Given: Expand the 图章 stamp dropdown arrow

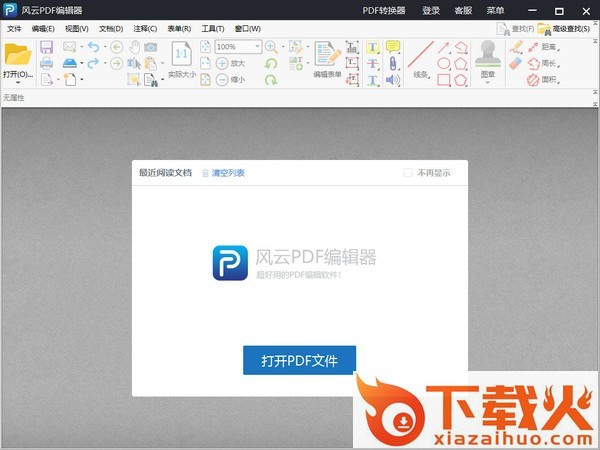Looking at the screenshot, I should (488, 82).
